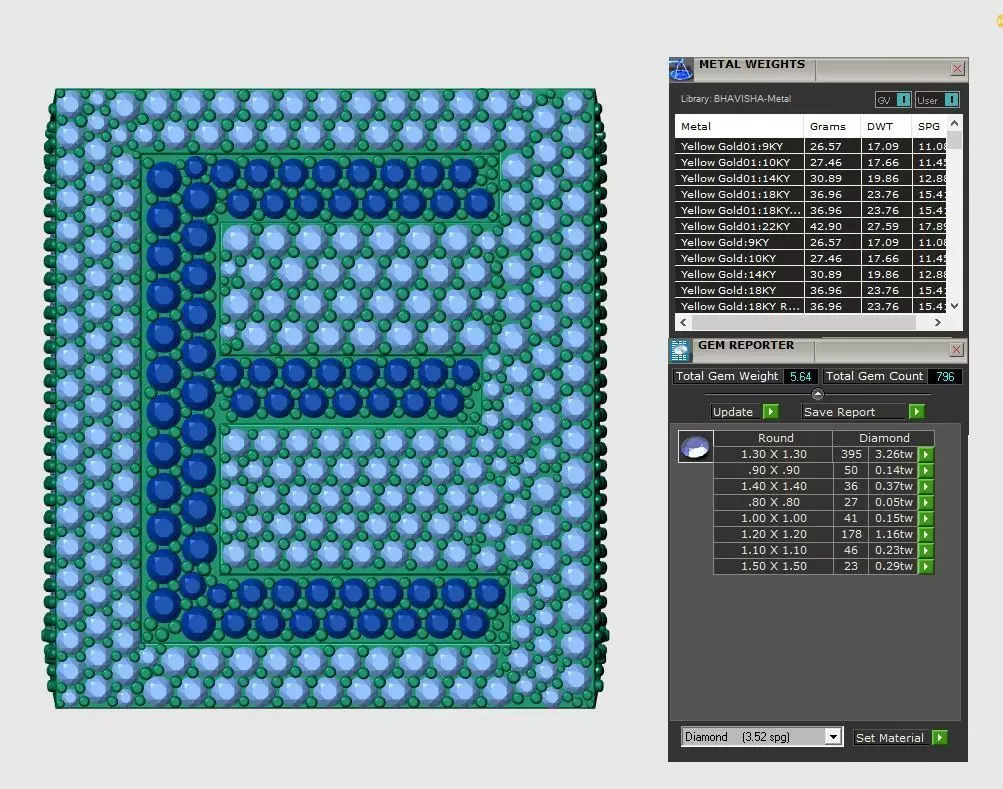Select the Yellow Gold01:10KY row
Image resolution: width=1003 pixels, height=789 pixels.
pyautogui.click(x=810, y=163)
